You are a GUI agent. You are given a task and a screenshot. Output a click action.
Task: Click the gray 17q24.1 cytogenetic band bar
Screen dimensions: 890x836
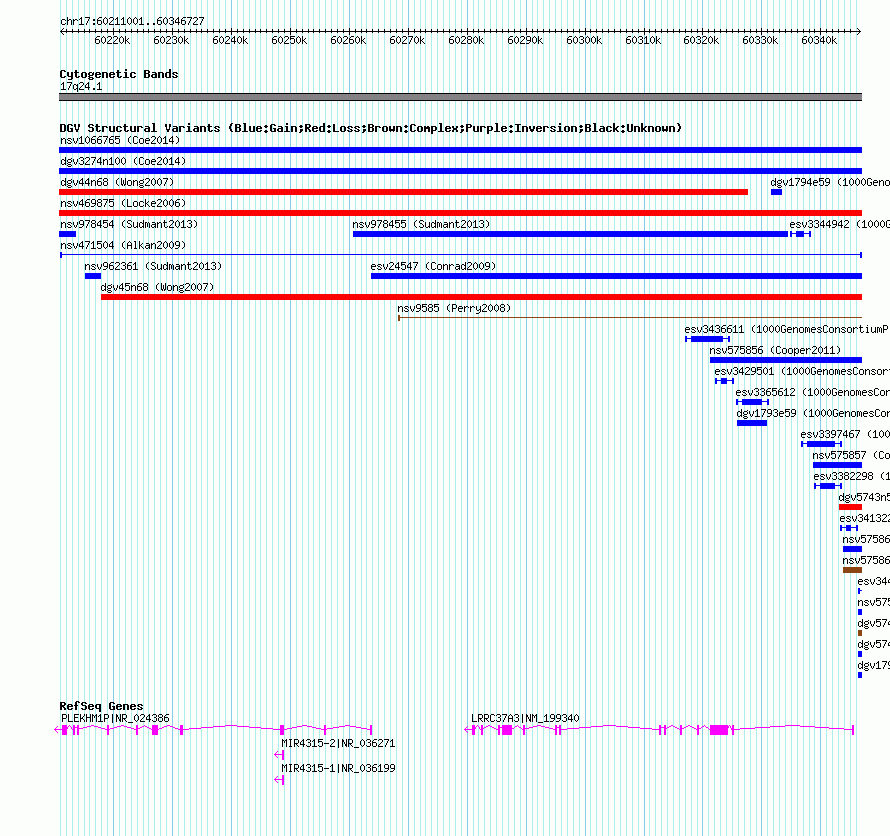[460, 97]
